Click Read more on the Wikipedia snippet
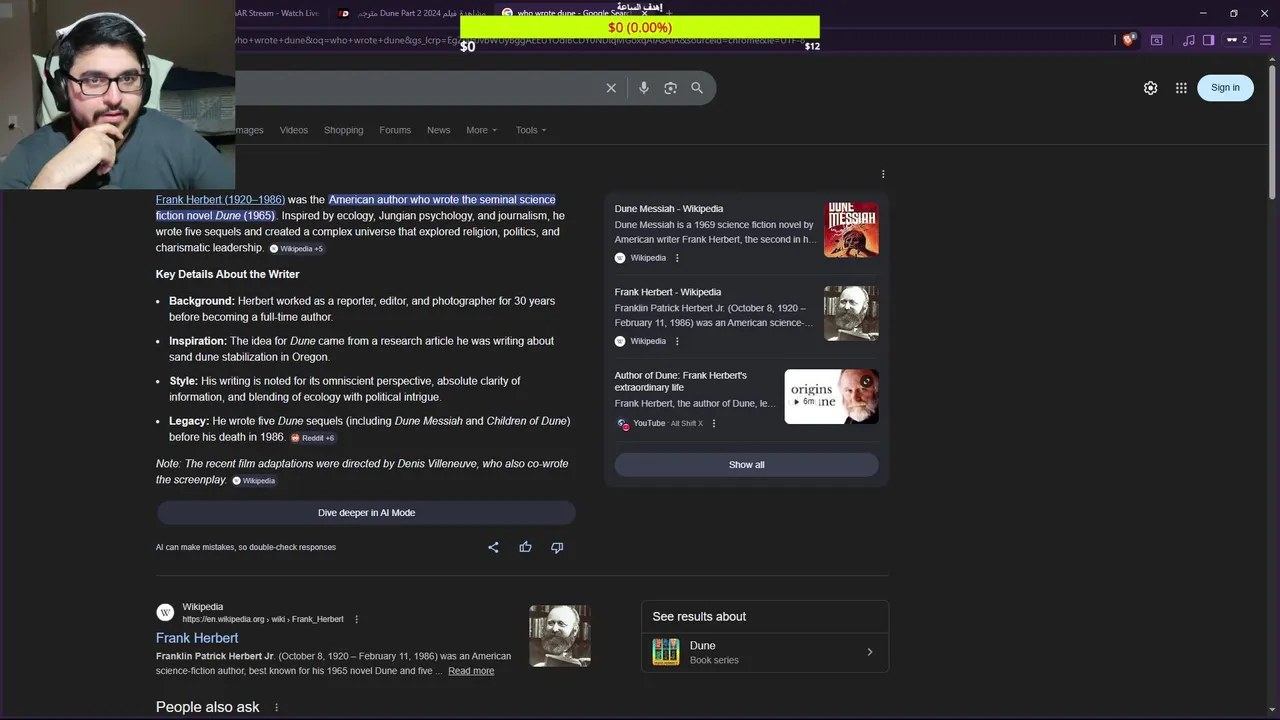Screen dimensions: 1280x720 [x=471, y=671]
